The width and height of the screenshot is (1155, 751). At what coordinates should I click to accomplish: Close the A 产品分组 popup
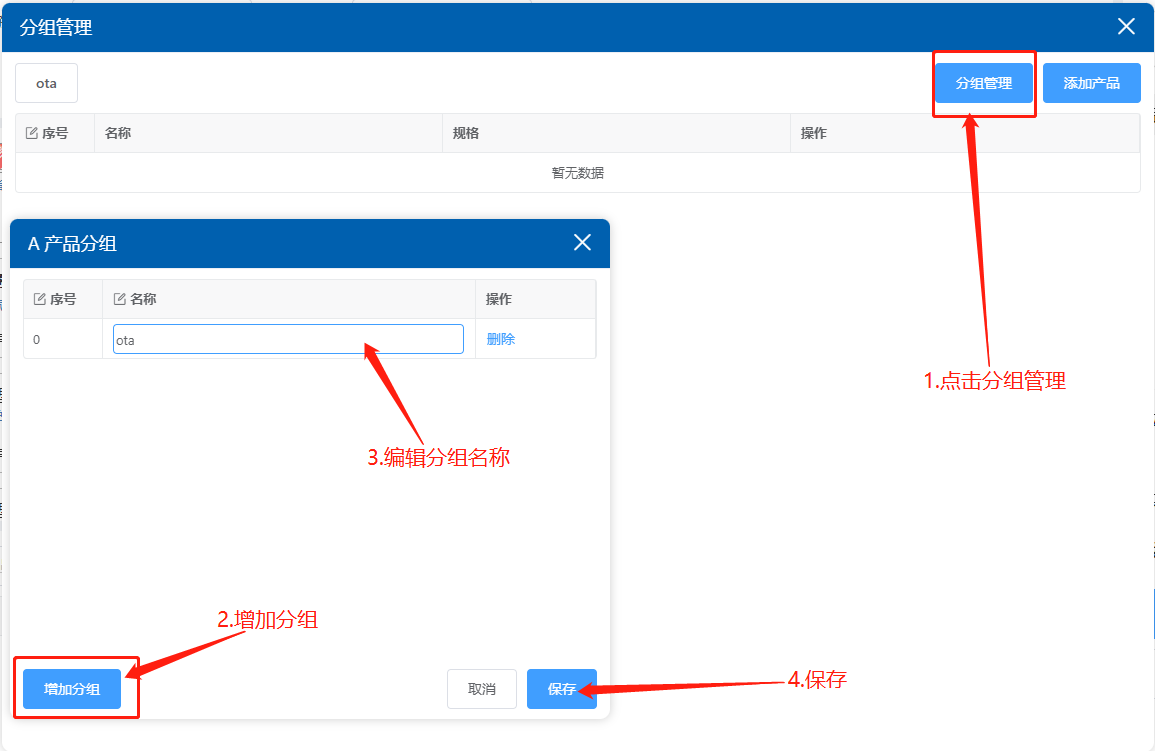pos(582,243)
